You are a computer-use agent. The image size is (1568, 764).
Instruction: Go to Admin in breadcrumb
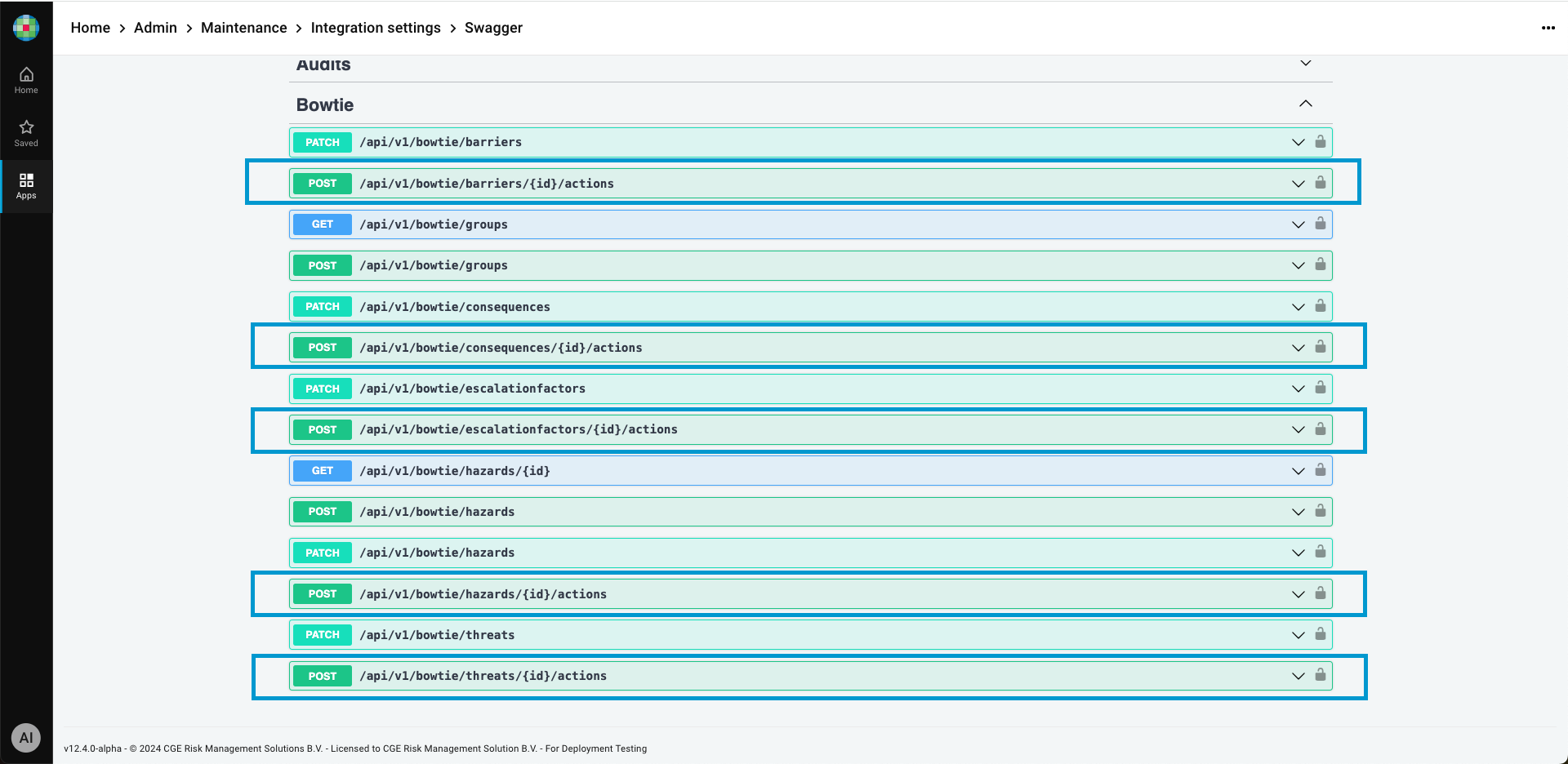(x=155, y=28)
